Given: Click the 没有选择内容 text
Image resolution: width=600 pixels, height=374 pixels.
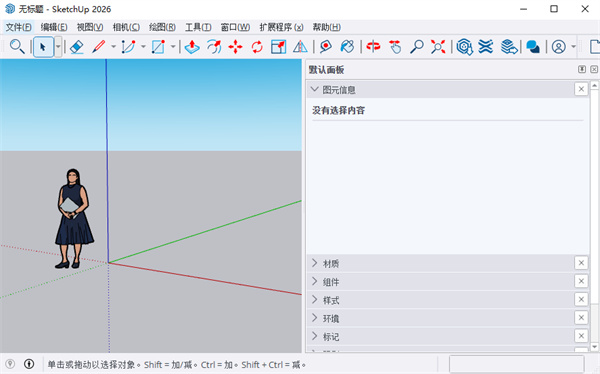Looking at the screenshot, I should click(x=338, y=111).
